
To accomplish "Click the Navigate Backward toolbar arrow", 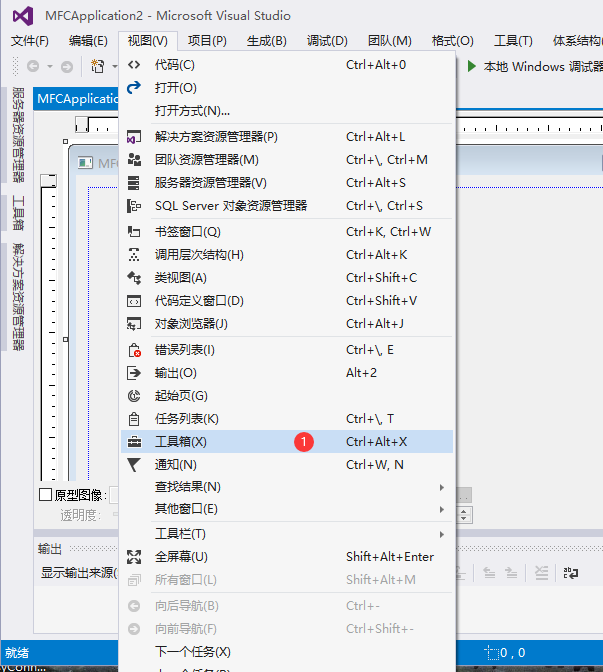I will pyautogui.click(x=33, y=66).
